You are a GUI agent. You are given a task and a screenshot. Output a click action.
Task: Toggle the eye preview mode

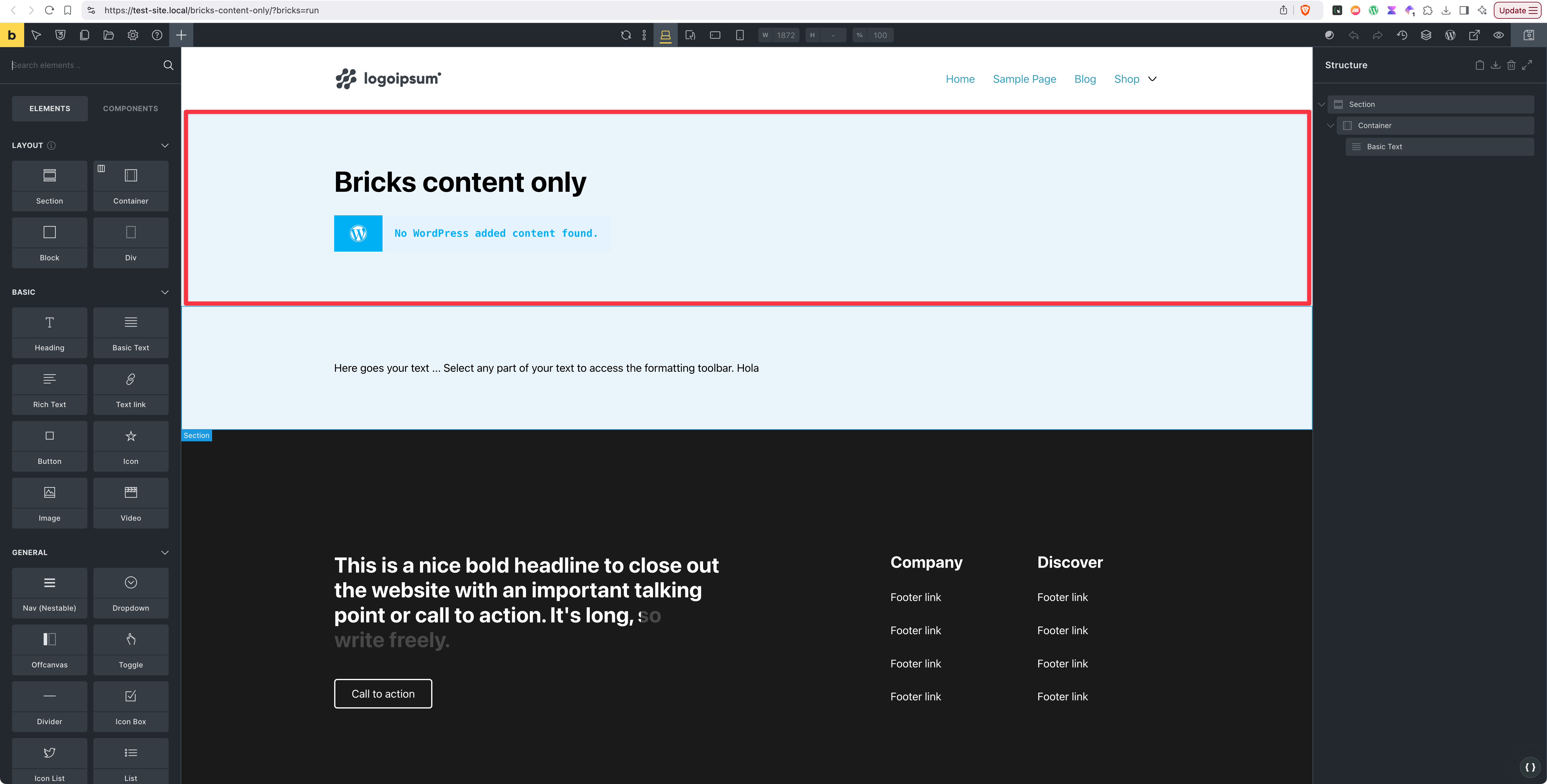(1498, 35)
